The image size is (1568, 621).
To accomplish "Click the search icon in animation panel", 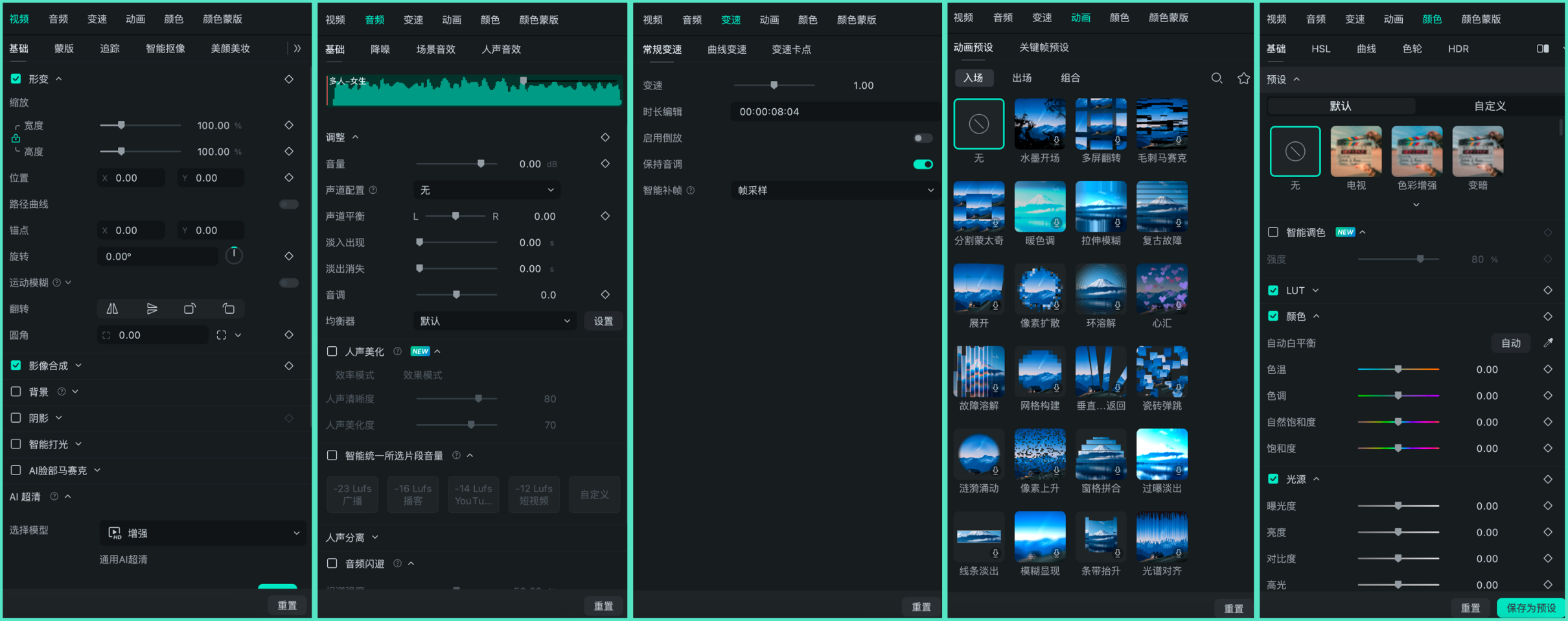I will [x=1217, y=78].
